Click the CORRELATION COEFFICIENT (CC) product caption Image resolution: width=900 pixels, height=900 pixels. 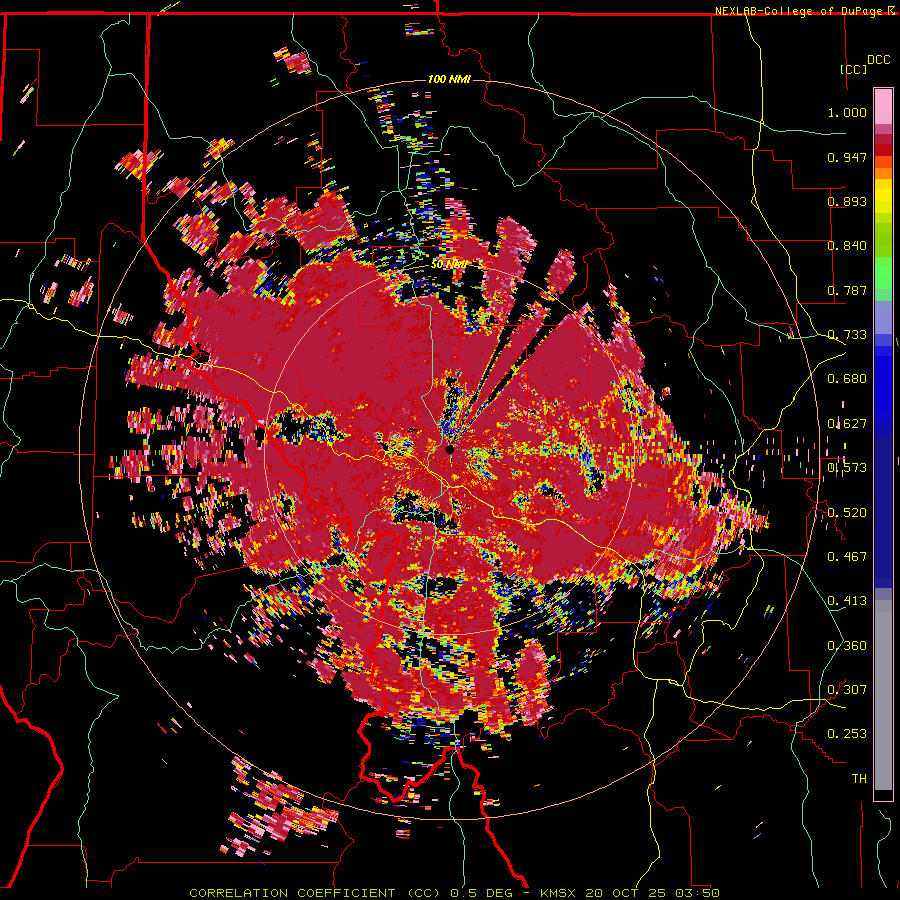pos(315,893)
